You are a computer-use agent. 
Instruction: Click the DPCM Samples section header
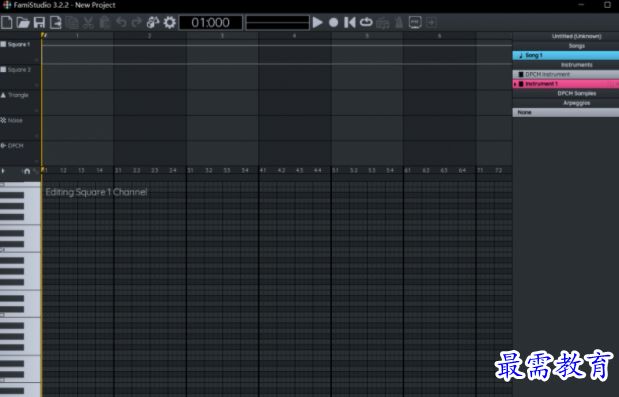(576, 94)
